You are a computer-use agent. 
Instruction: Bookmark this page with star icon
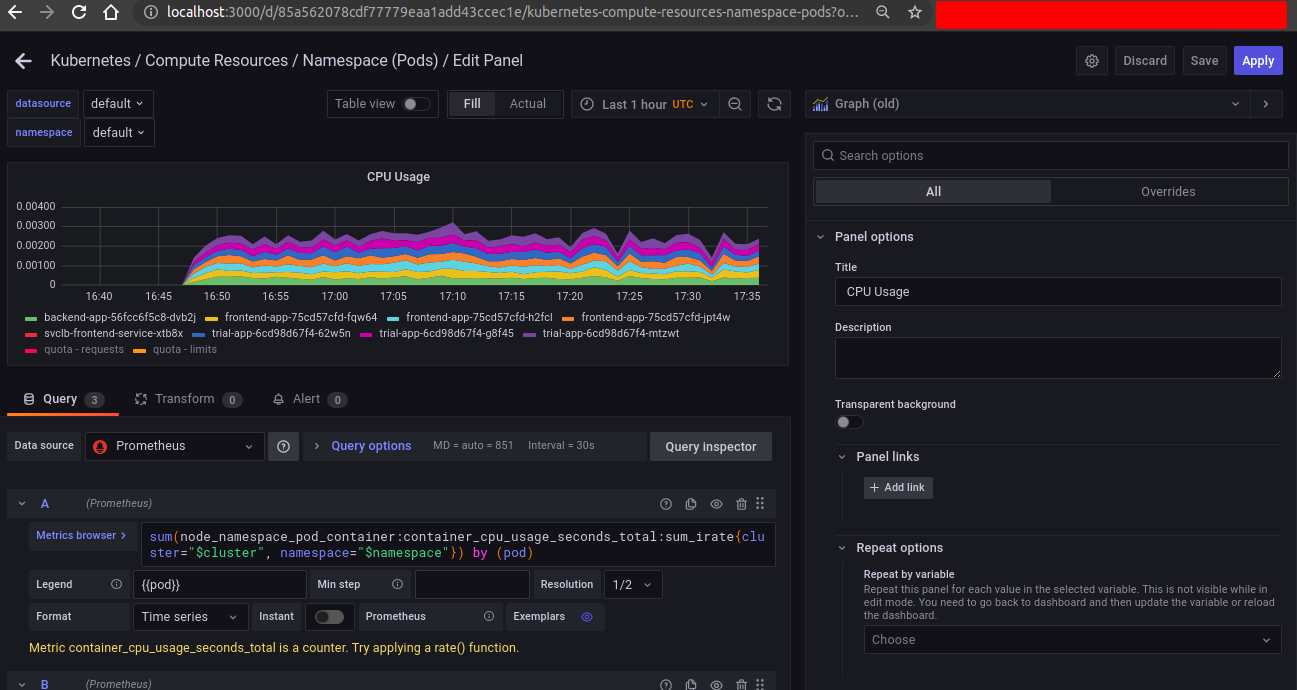[914, 12]
